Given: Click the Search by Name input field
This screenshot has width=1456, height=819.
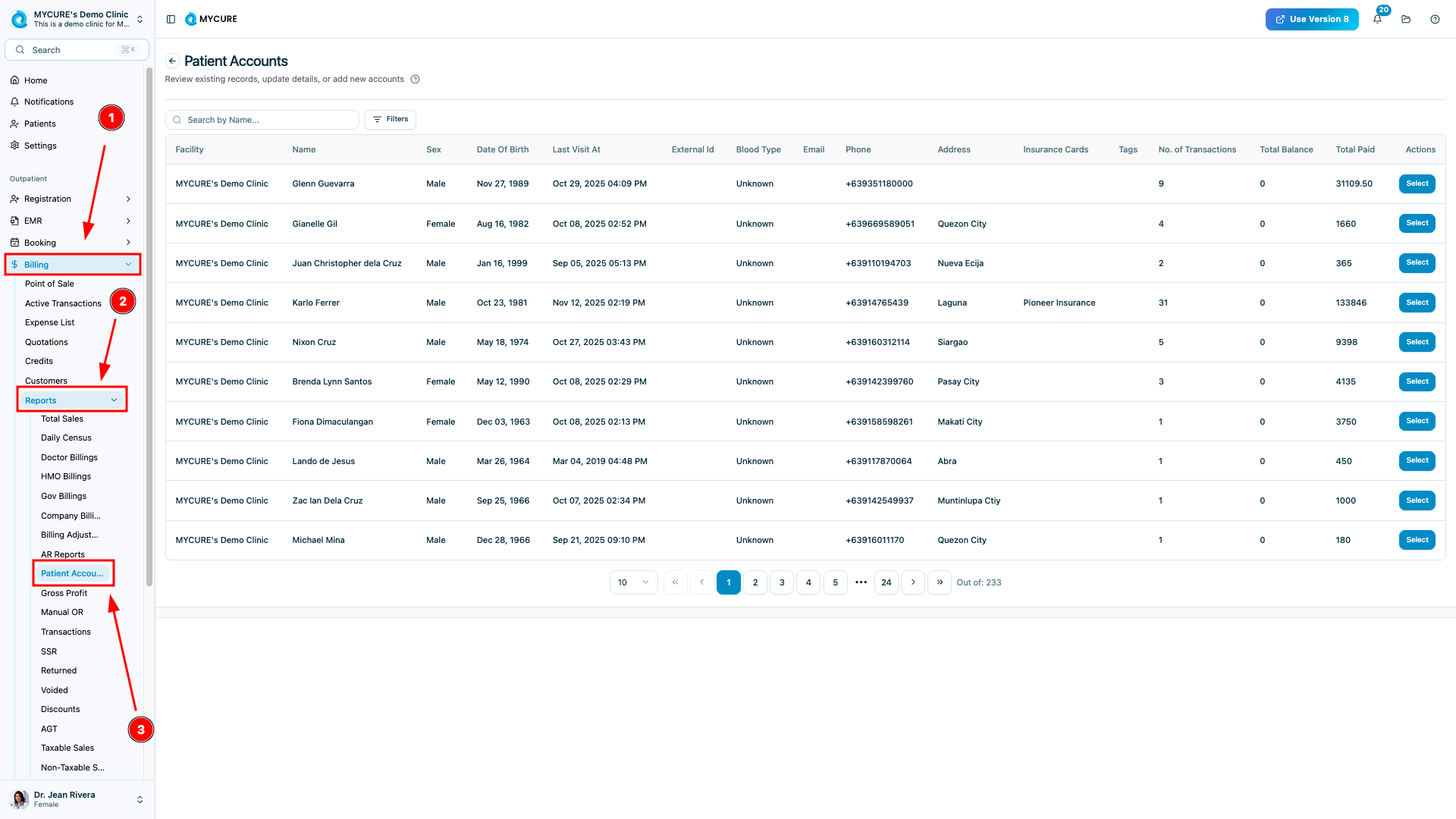Looking at the screenshot, I should (262, 120).
